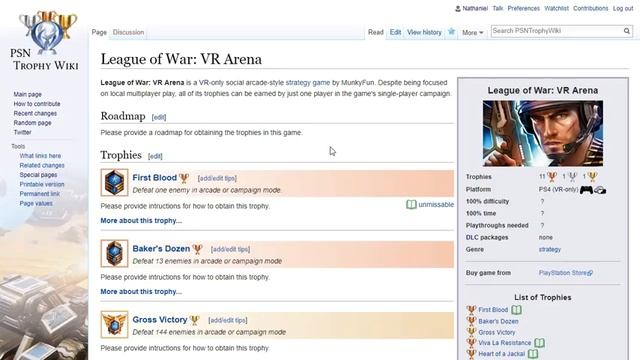Open Random page sidebar link
The width and height of the screenshot is (640, 360).
(x=32, y=123)
